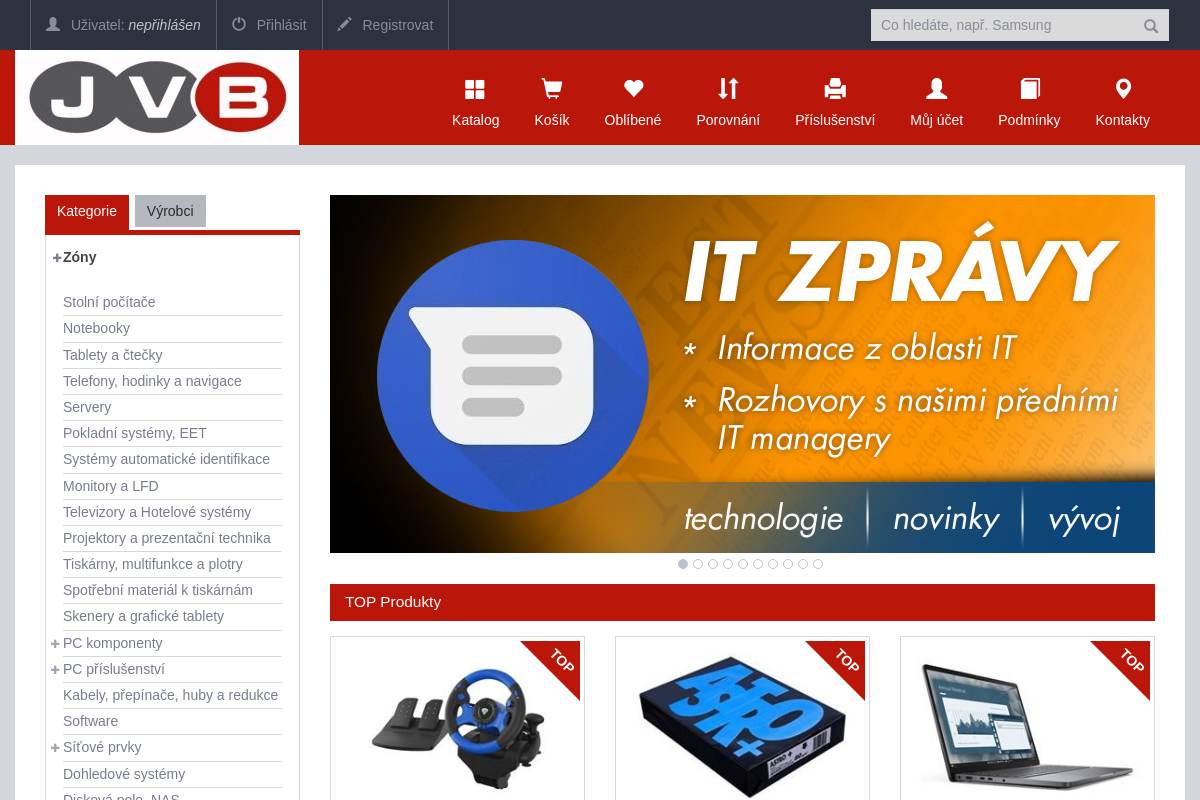
Task: Open the Notebooky category
Action: (96, 328)
